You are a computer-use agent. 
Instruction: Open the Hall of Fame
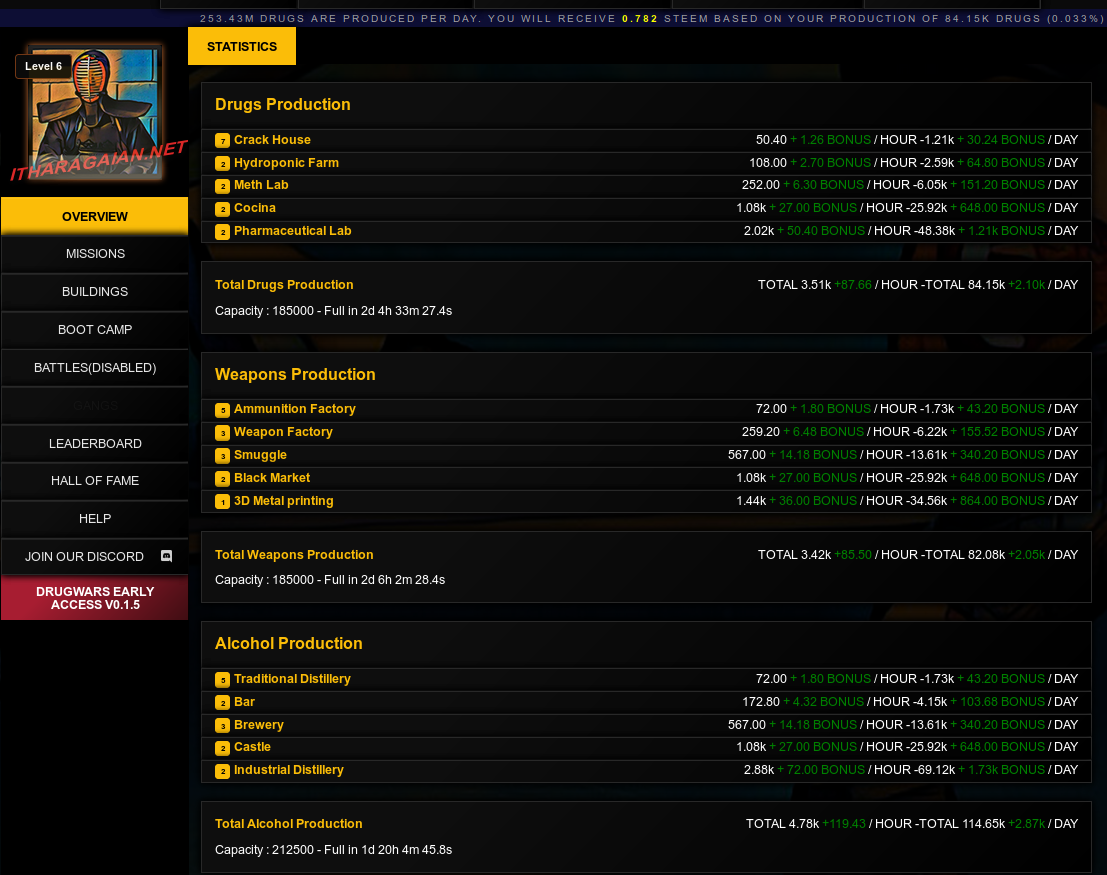[x=95, y=481]
